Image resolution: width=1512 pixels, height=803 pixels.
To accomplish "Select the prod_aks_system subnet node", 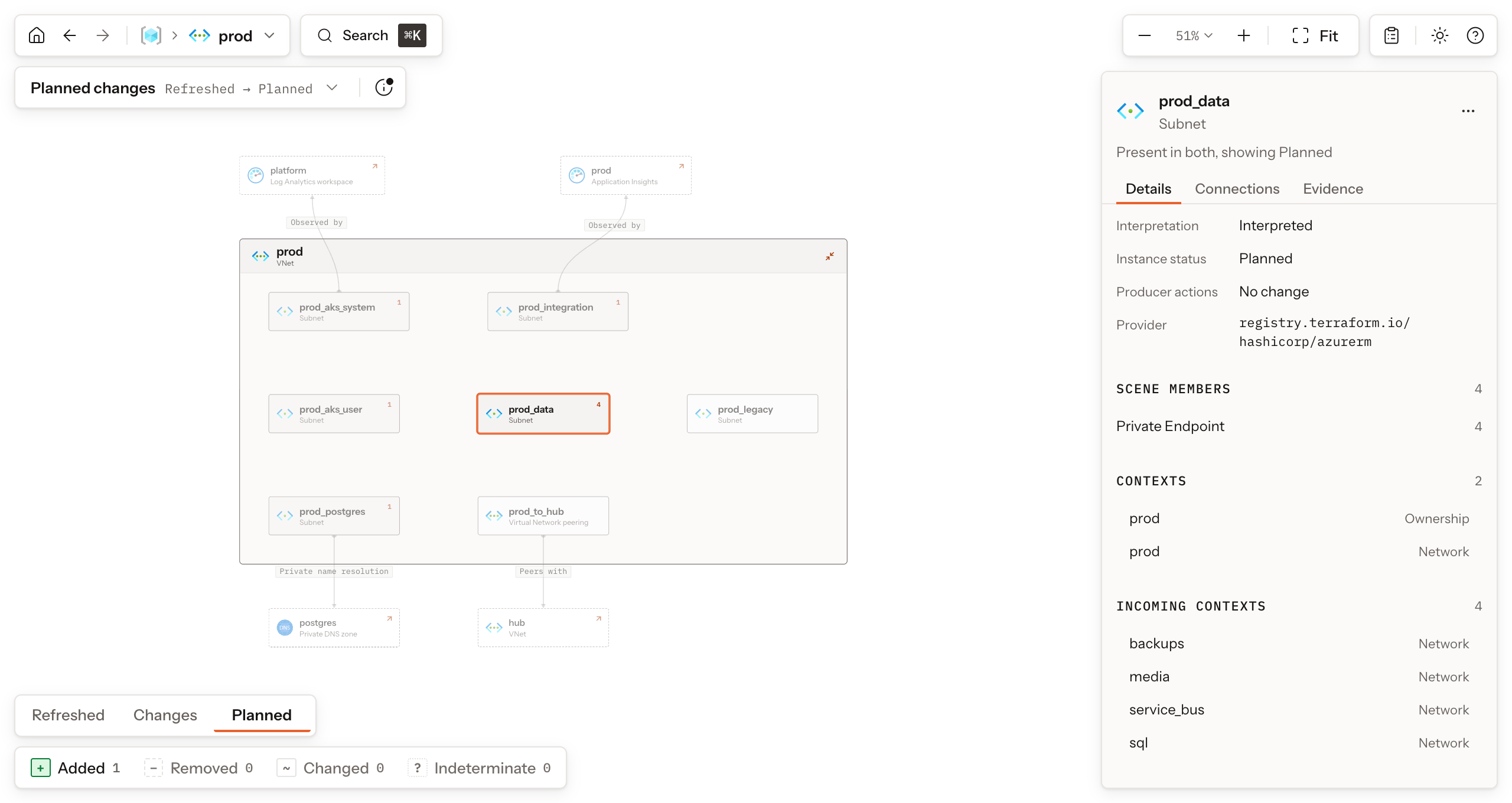I will coord(339,312).
